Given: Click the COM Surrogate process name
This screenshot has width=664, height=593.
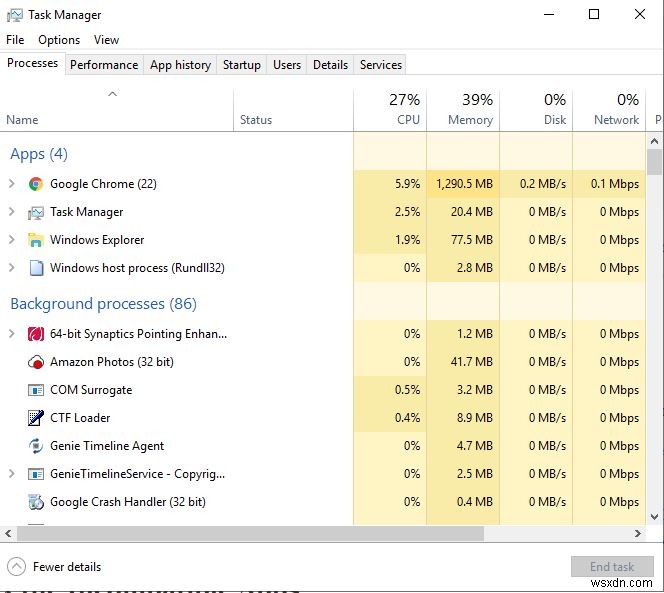Looking at the screenshot, I should (x=91, y=390).
